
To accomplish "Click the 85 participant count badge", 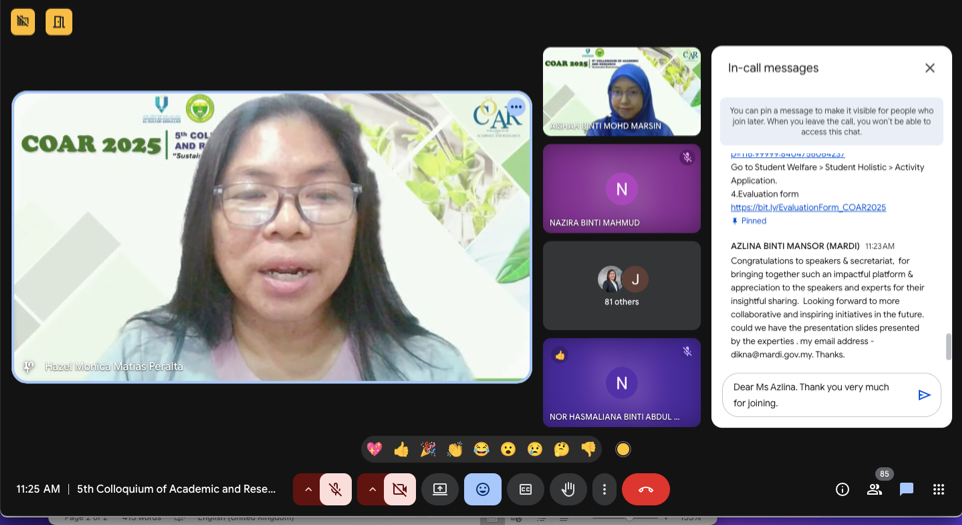I will [x=884, y=473].
